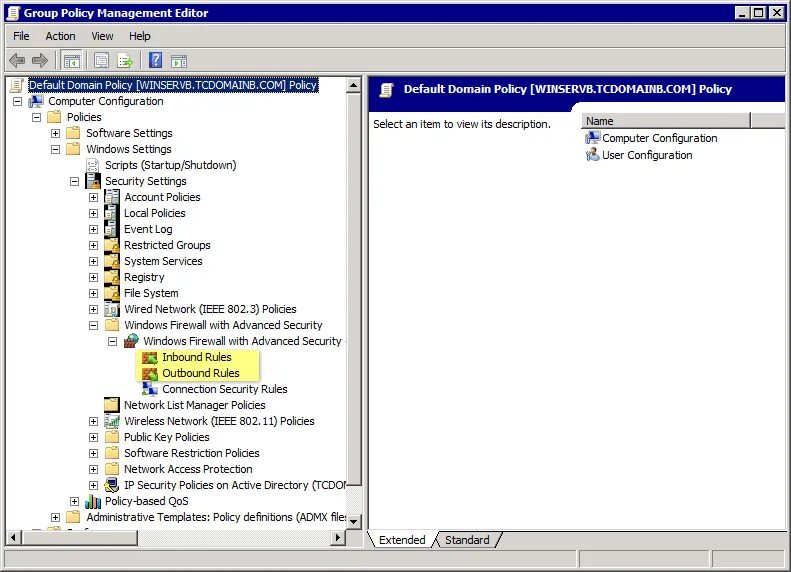Click tree pane scroll down arrow
This screenshot has height=572, width=791.
coord(354,522)
